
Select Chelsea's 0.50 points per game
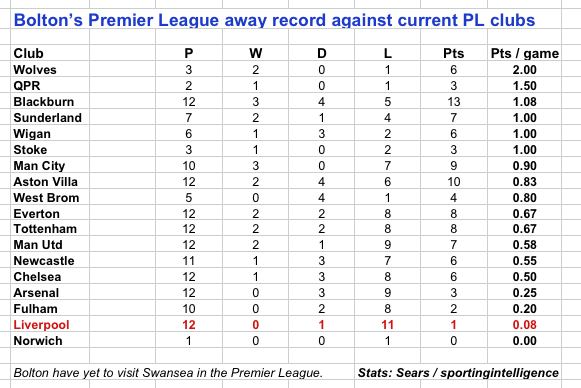pyautogui.click(x=525, y=276)
